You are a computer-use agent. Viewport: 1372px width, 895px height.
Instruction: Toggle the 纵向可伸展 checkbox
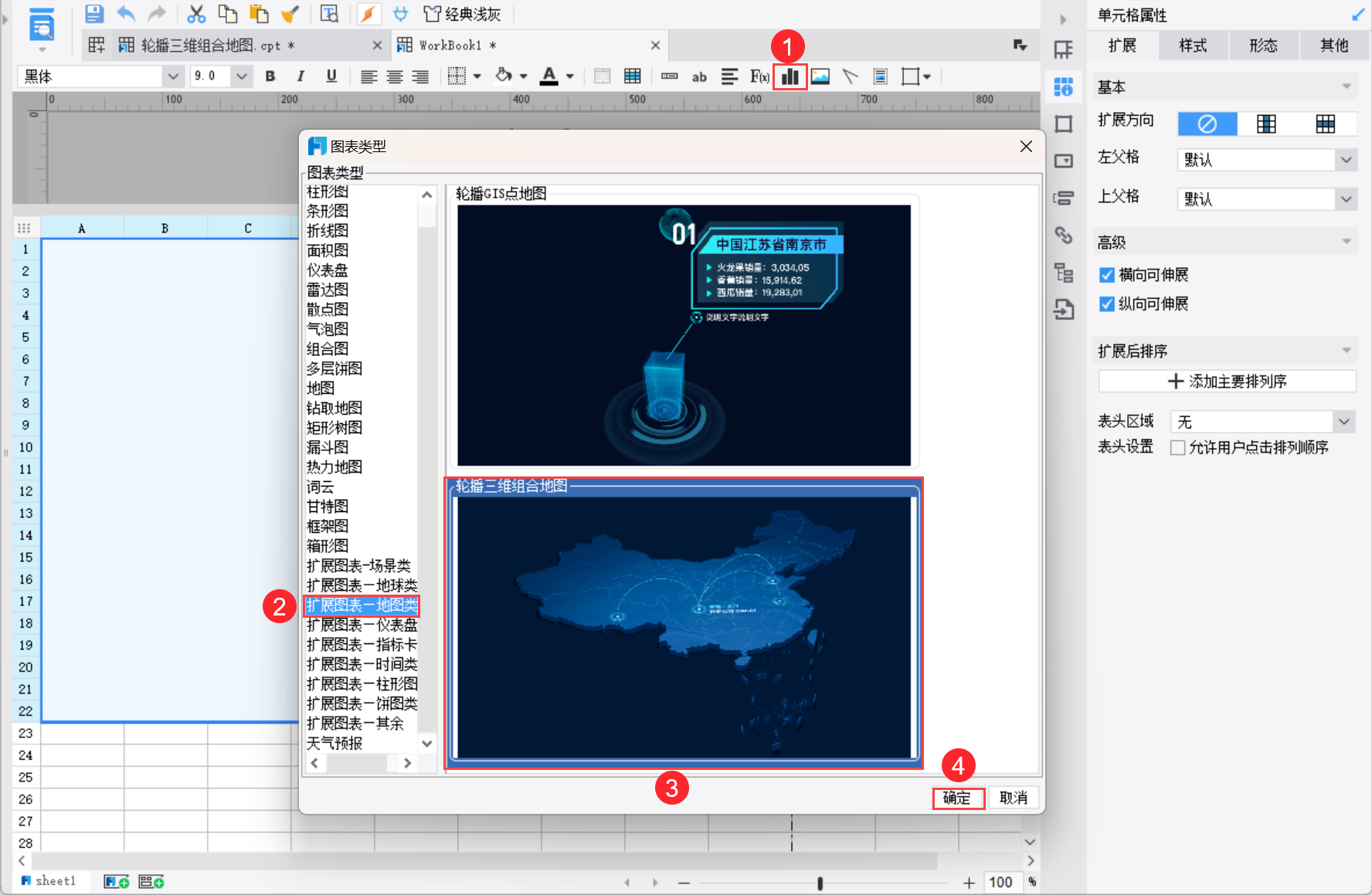click(1107, 304)
